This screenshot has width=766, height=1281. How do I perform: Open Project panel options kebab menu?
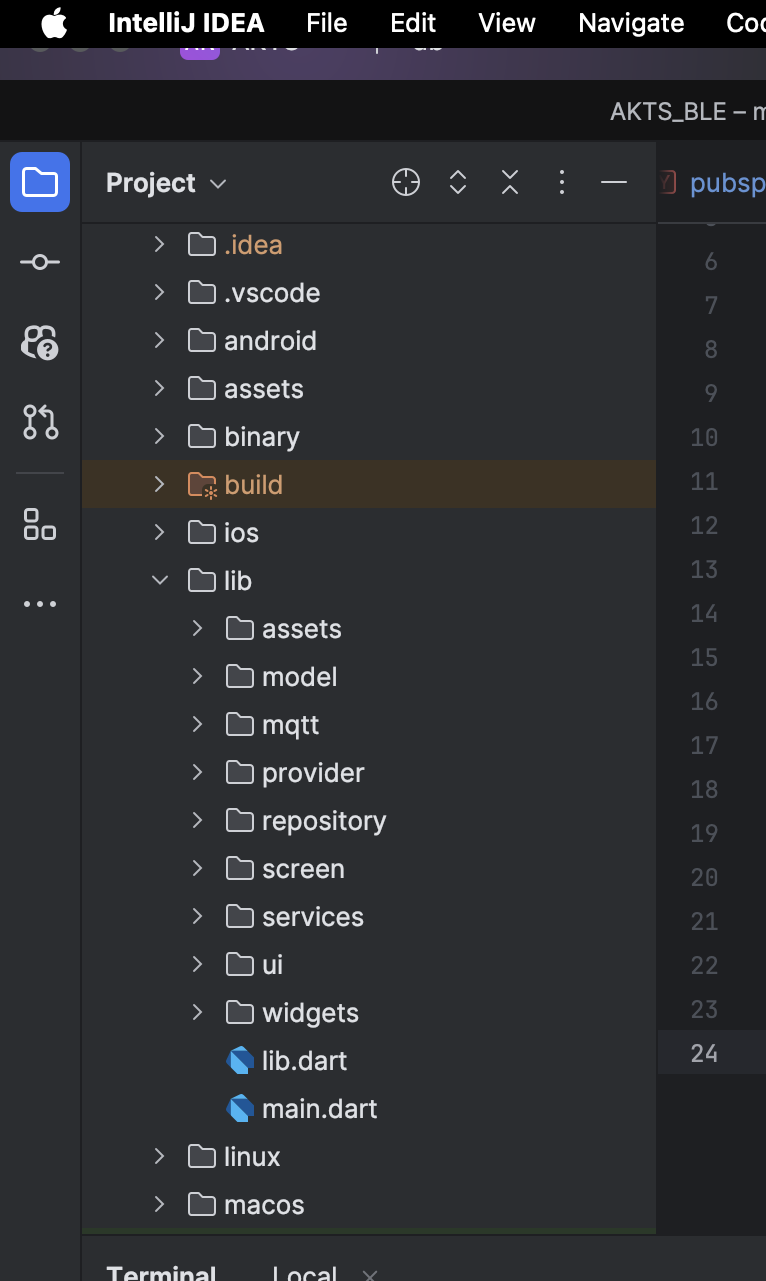pos(562,182)
